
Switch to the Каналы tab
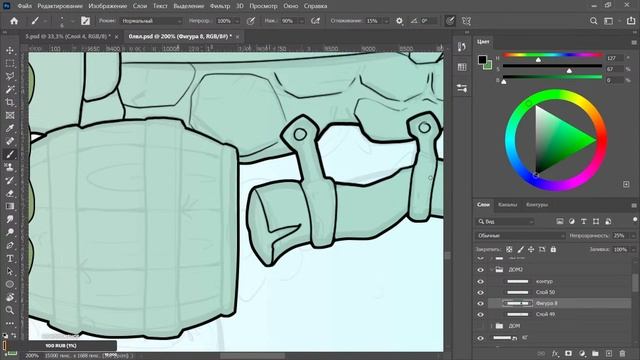507,204
